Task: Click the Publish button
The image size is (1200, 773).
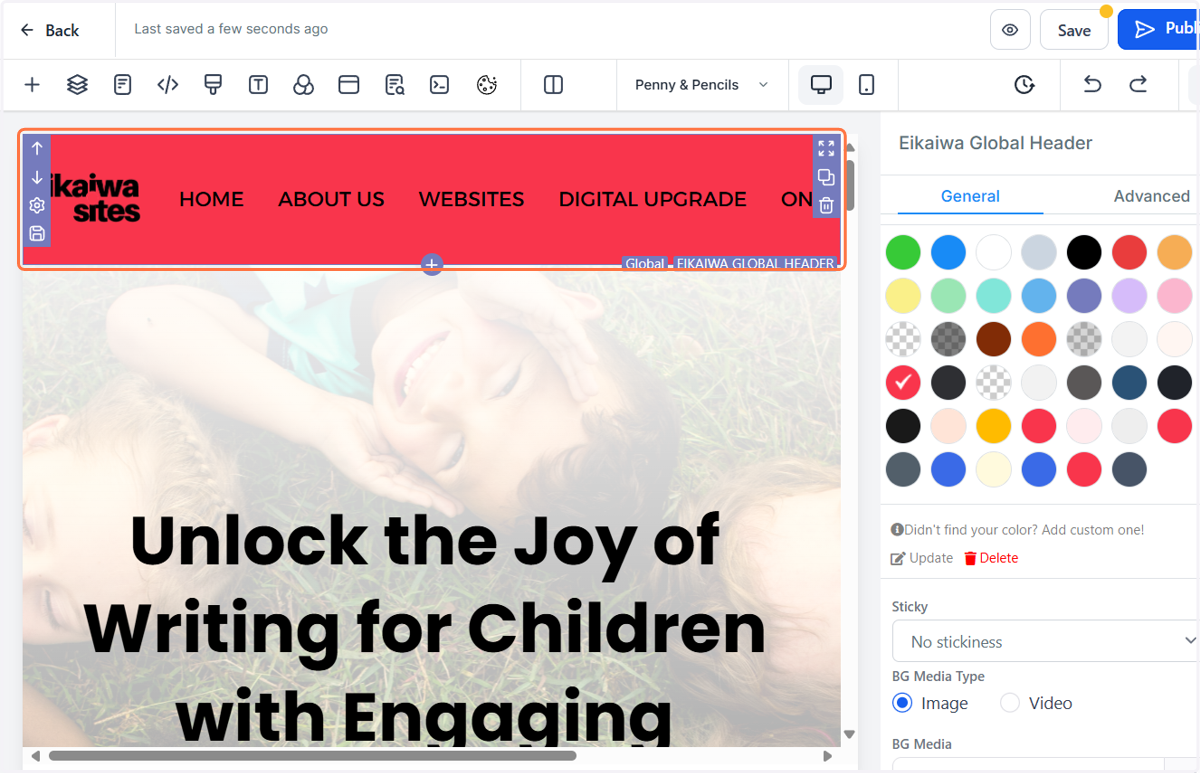Action: tap(1160, 30)
